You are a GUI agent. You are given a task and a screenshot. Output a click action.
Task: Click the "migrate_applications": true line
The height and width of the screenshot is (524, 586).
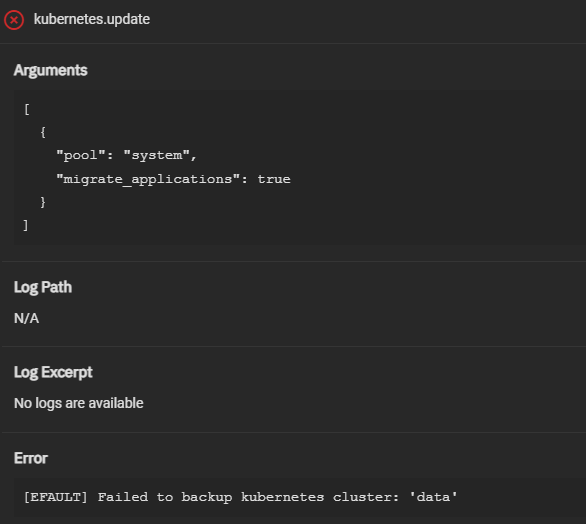click(173, 179)
